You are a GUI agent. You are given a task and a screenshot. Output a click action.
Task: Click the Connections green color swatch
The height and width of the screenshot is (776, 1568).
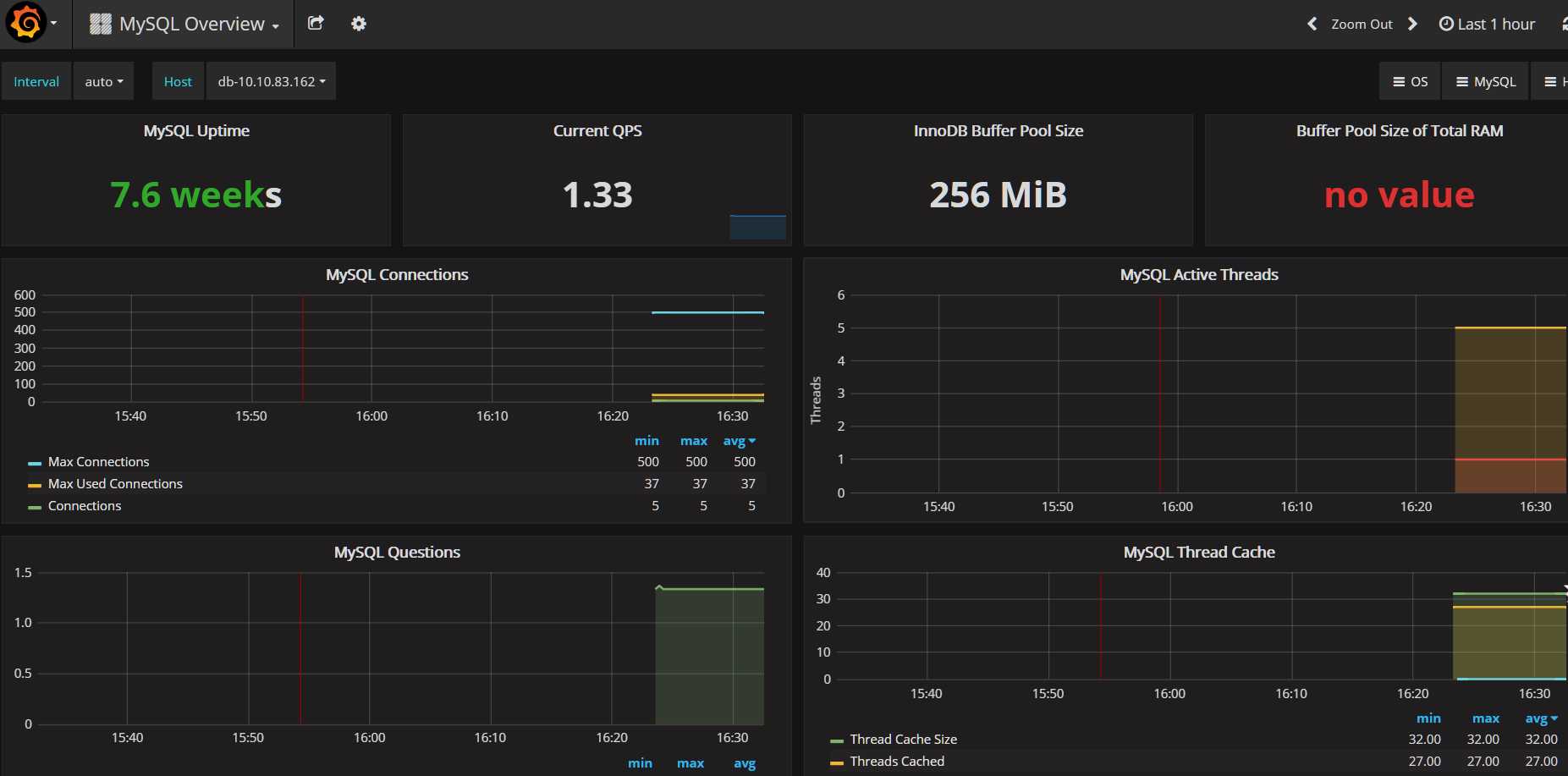click(35, 507)
